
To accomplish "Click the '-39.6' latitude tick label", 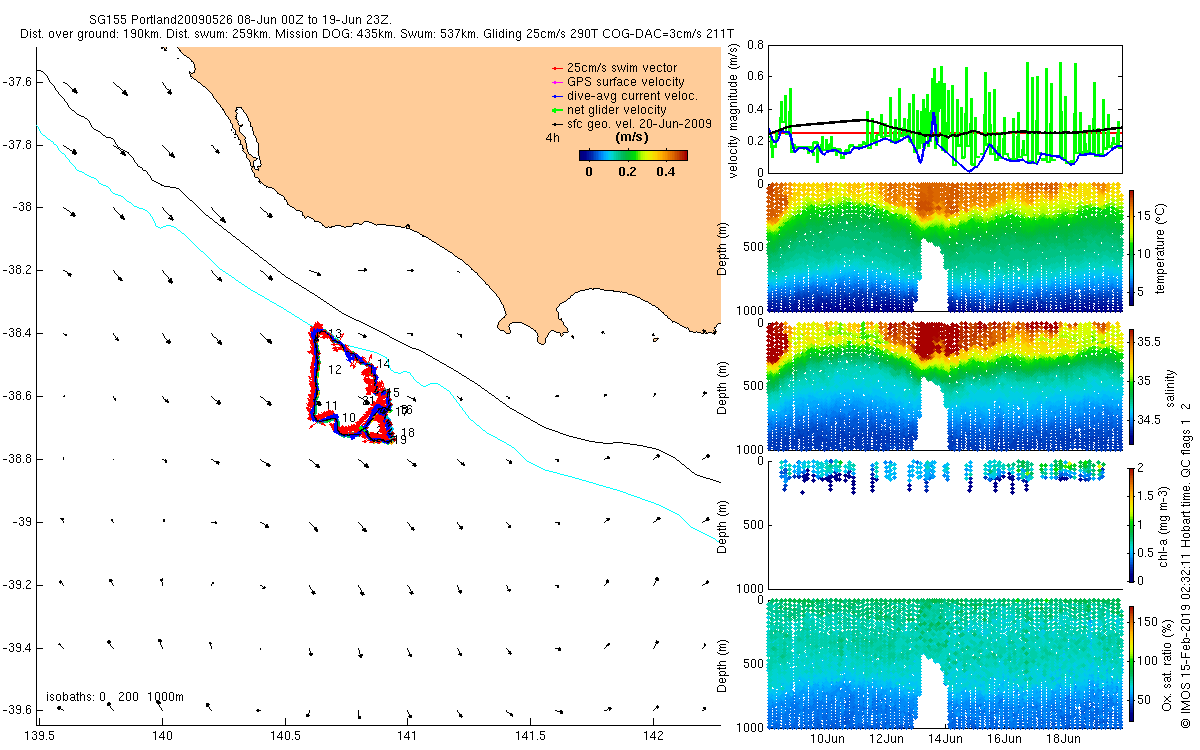I will pos(17,710).
